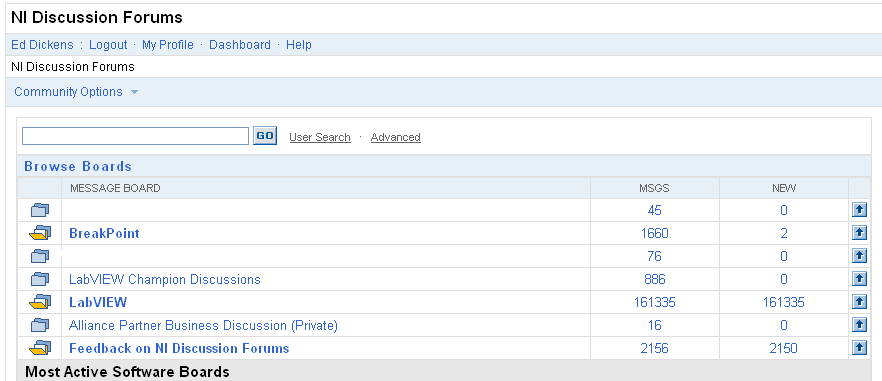Click the Logout link

coord(108,45)
